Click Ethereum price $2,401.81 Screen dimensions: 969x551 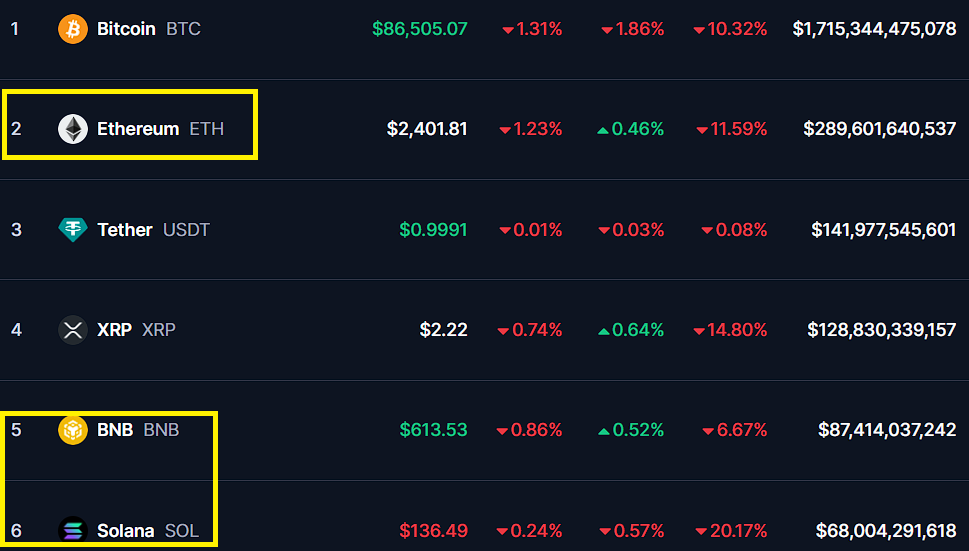(427, 129)
